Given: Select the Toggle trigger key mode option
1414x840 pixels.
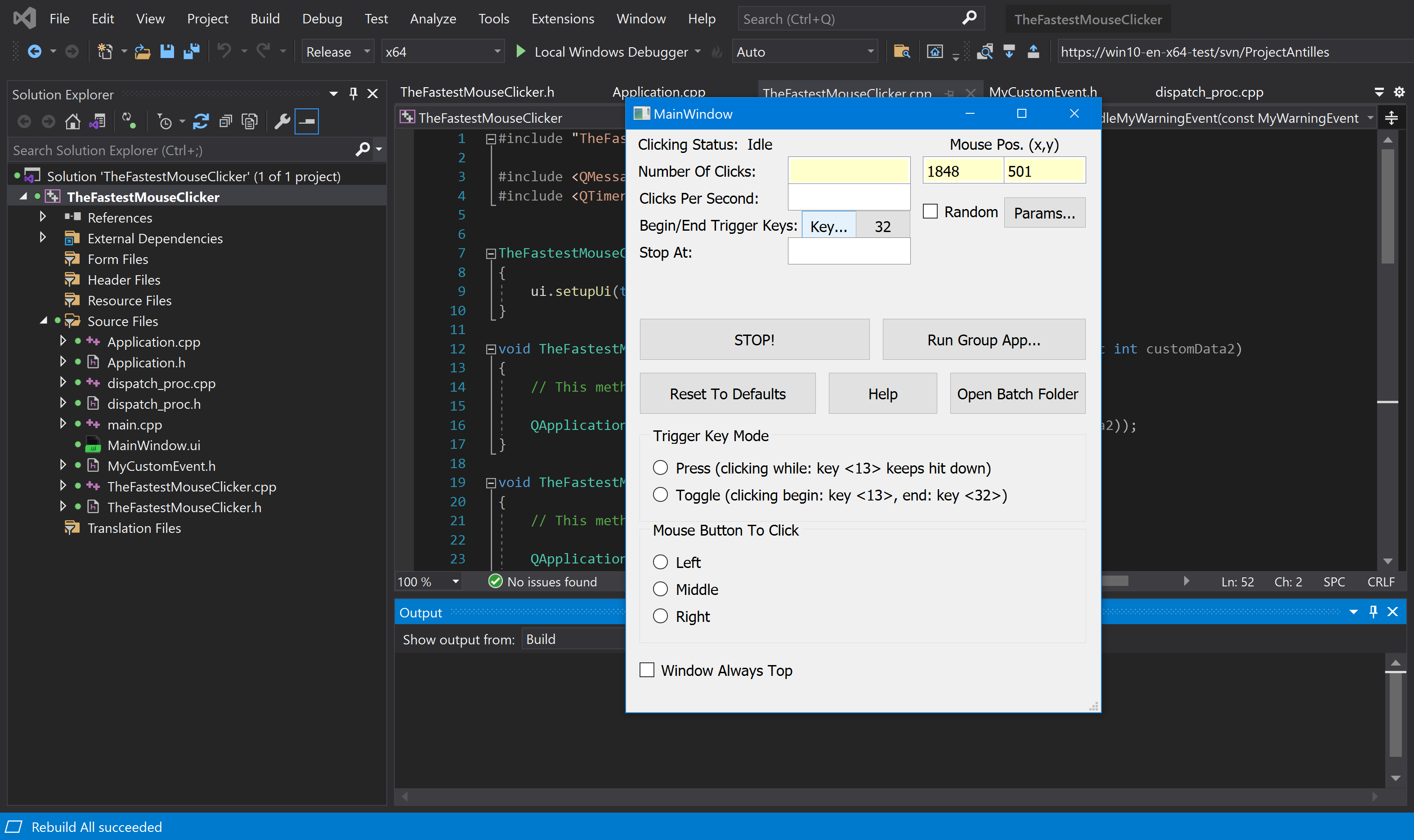Looking at the screenshot, I should coord(660,494).
